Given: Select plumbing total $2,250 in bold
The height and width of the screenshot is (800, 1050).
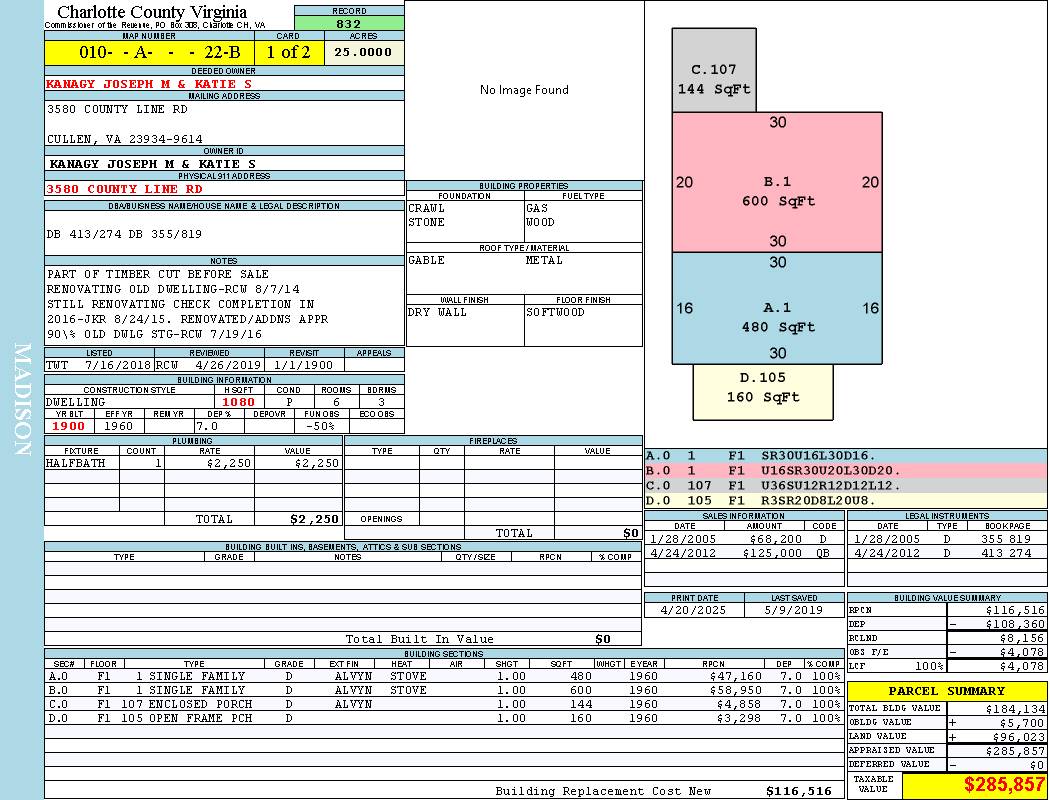Looking at the screenshot, I should (x=314, y=519).
